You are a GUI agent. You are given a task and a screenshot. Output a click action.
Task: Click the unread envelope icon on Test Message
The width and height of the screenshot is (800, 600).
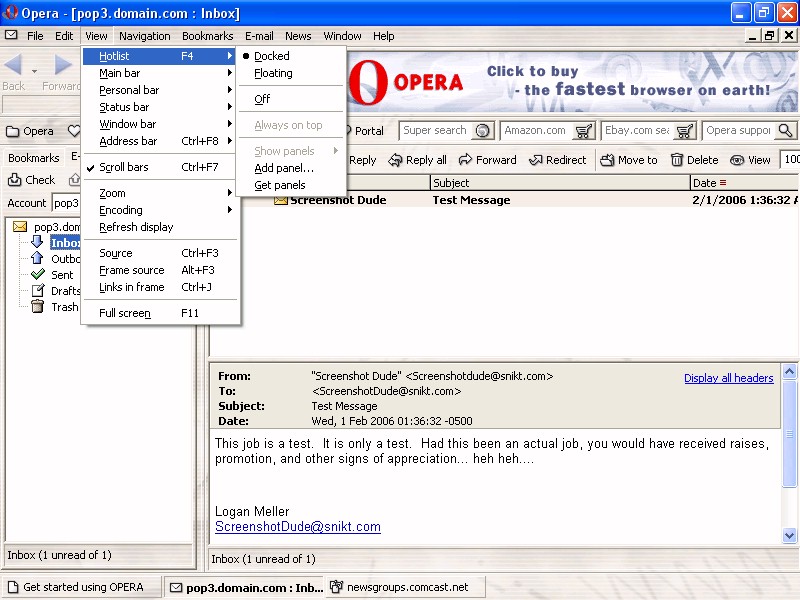point(280,201)
